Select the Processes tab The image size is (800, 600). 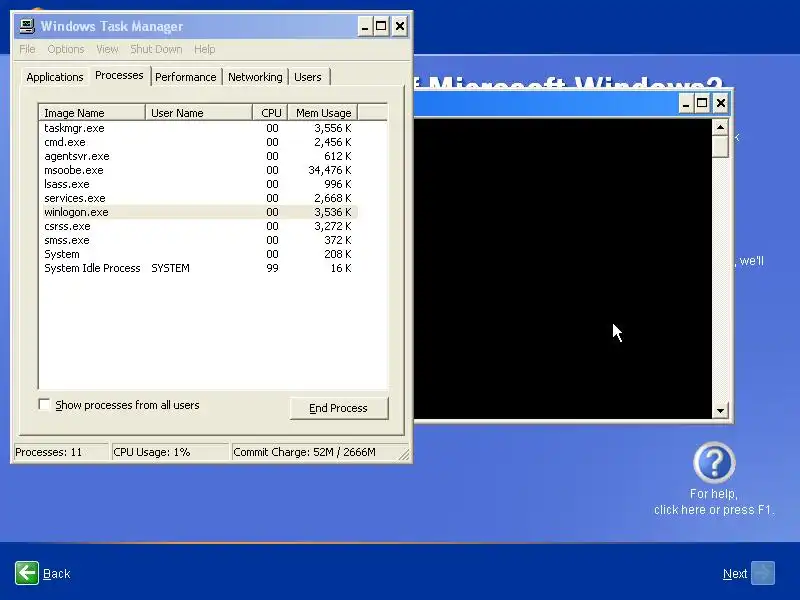click(119, 76)
